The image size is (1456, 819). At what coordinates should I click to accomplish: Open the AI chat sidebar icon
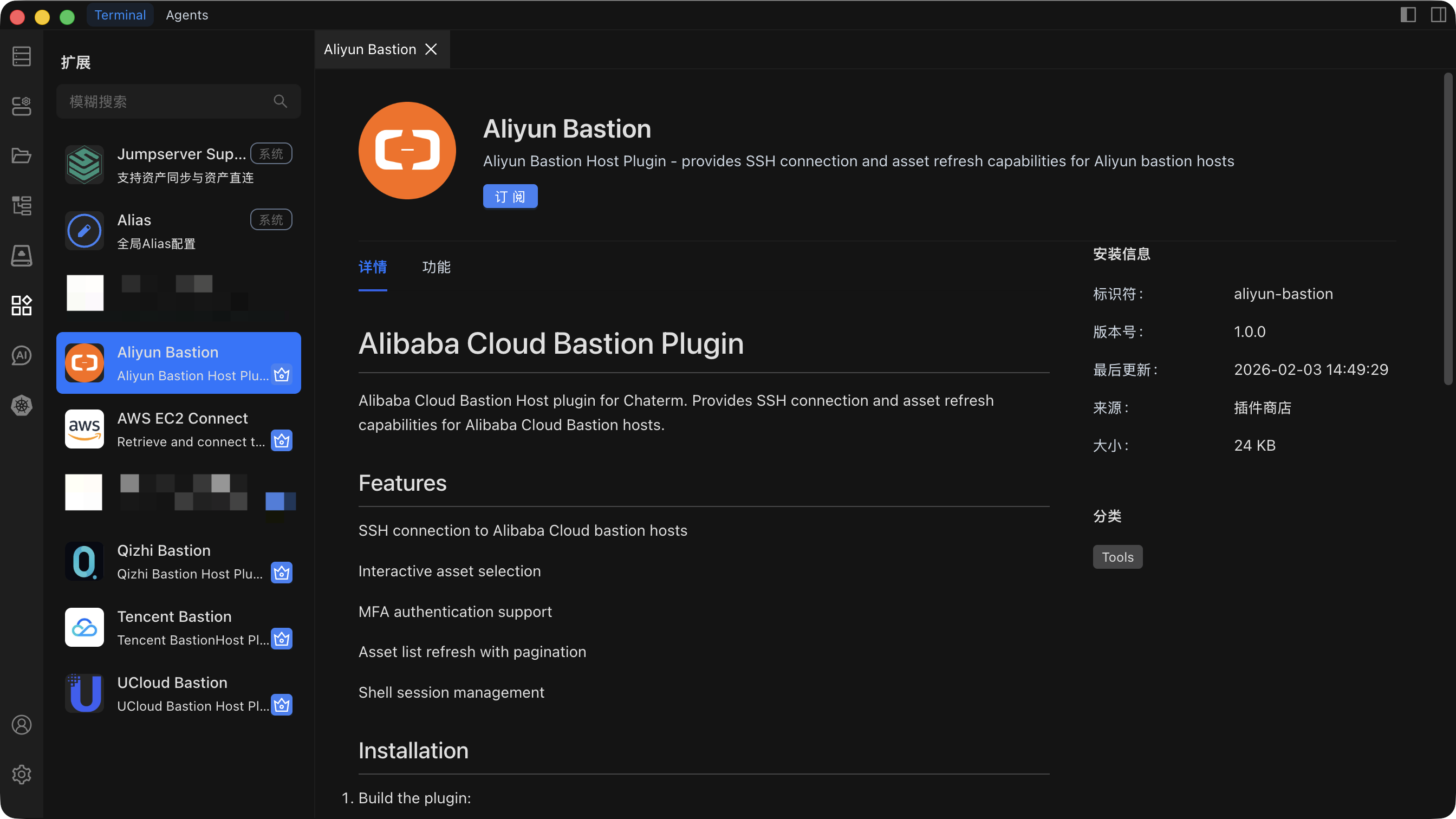pyautogui.click(x=22, y=355)
